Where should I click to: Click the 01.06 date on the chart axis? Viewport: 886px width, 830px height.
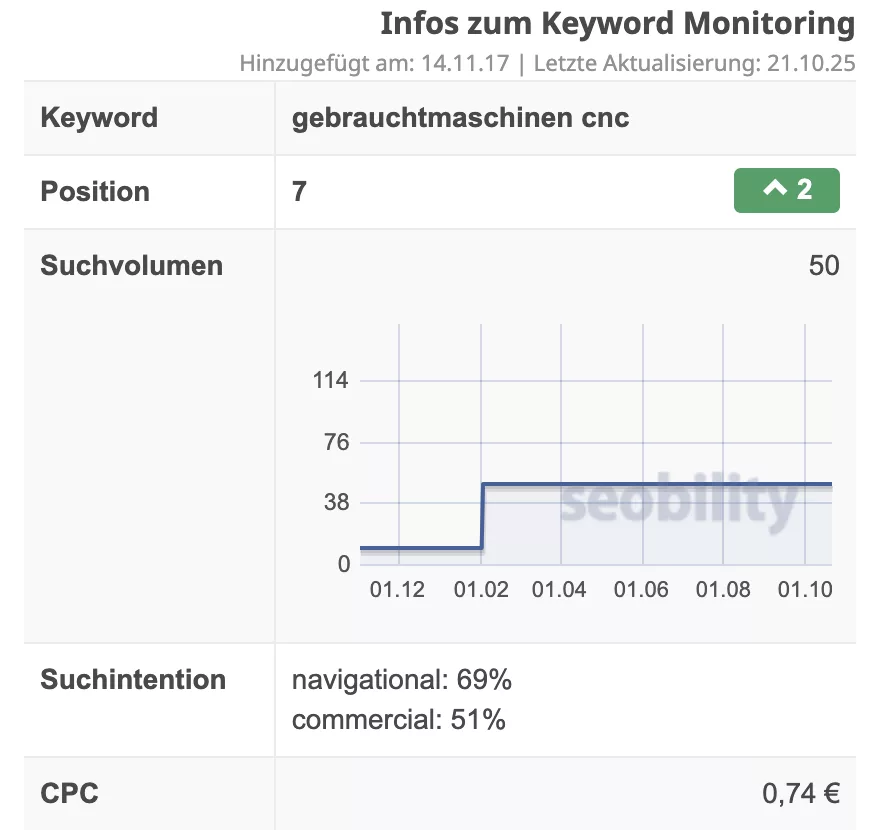[x=641, y=590]
